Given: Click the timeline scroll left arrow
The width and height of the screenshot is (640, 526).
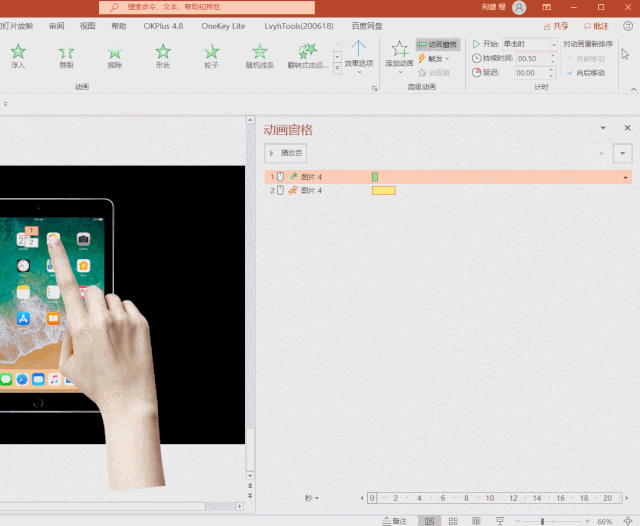Looking at the screenshot, I should (362, 498).
